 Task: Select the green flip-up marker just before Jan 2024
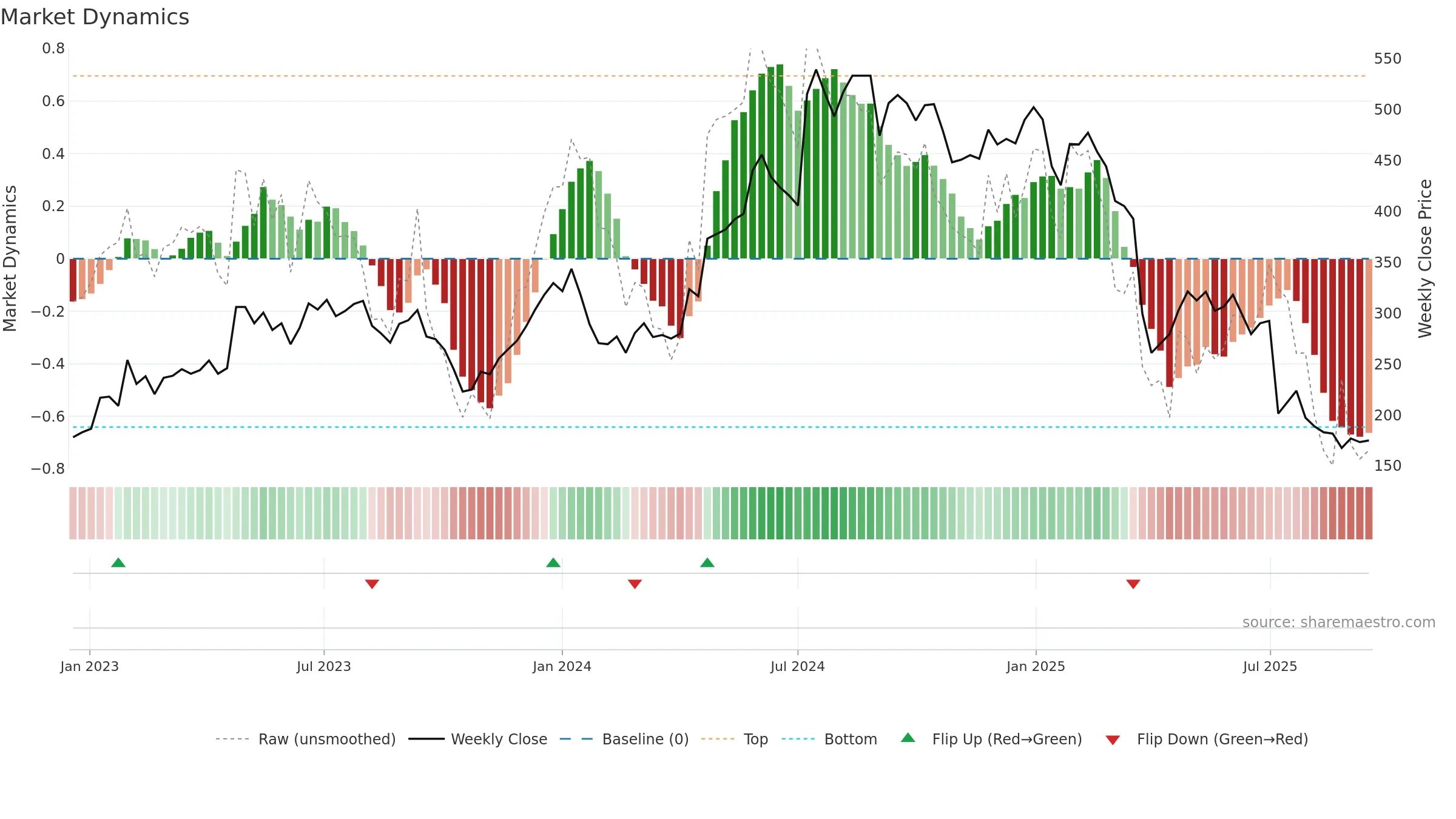[553, 563]
